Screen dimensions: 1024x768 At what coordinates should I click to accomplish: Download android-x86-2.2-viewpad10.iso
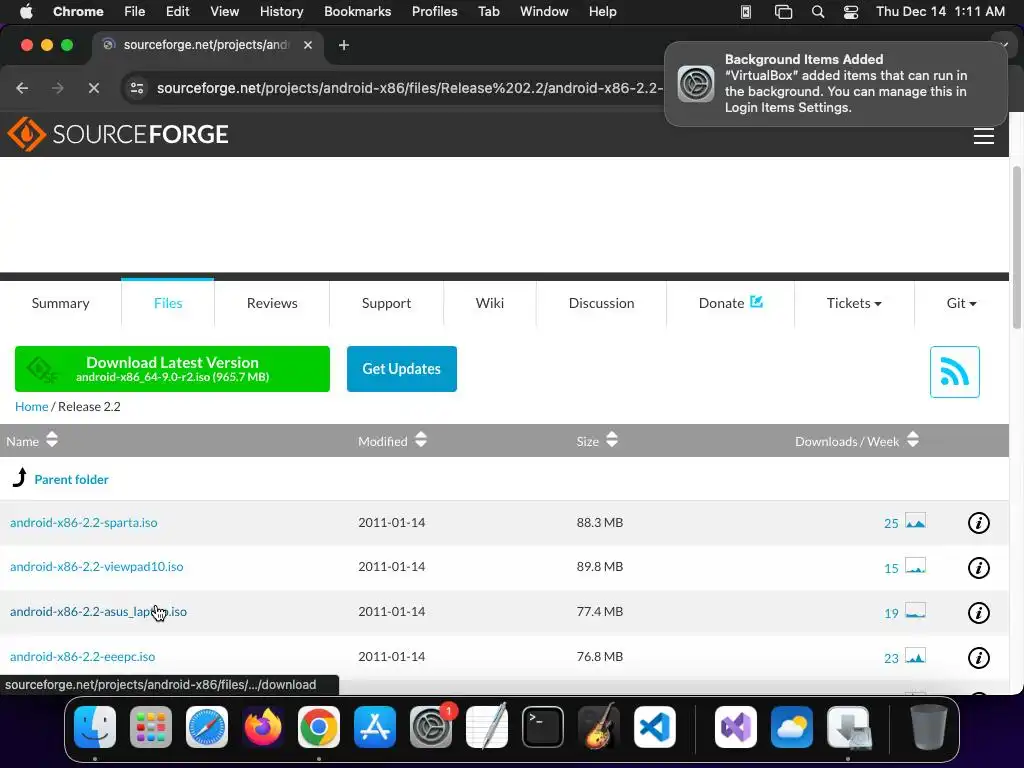97,566
